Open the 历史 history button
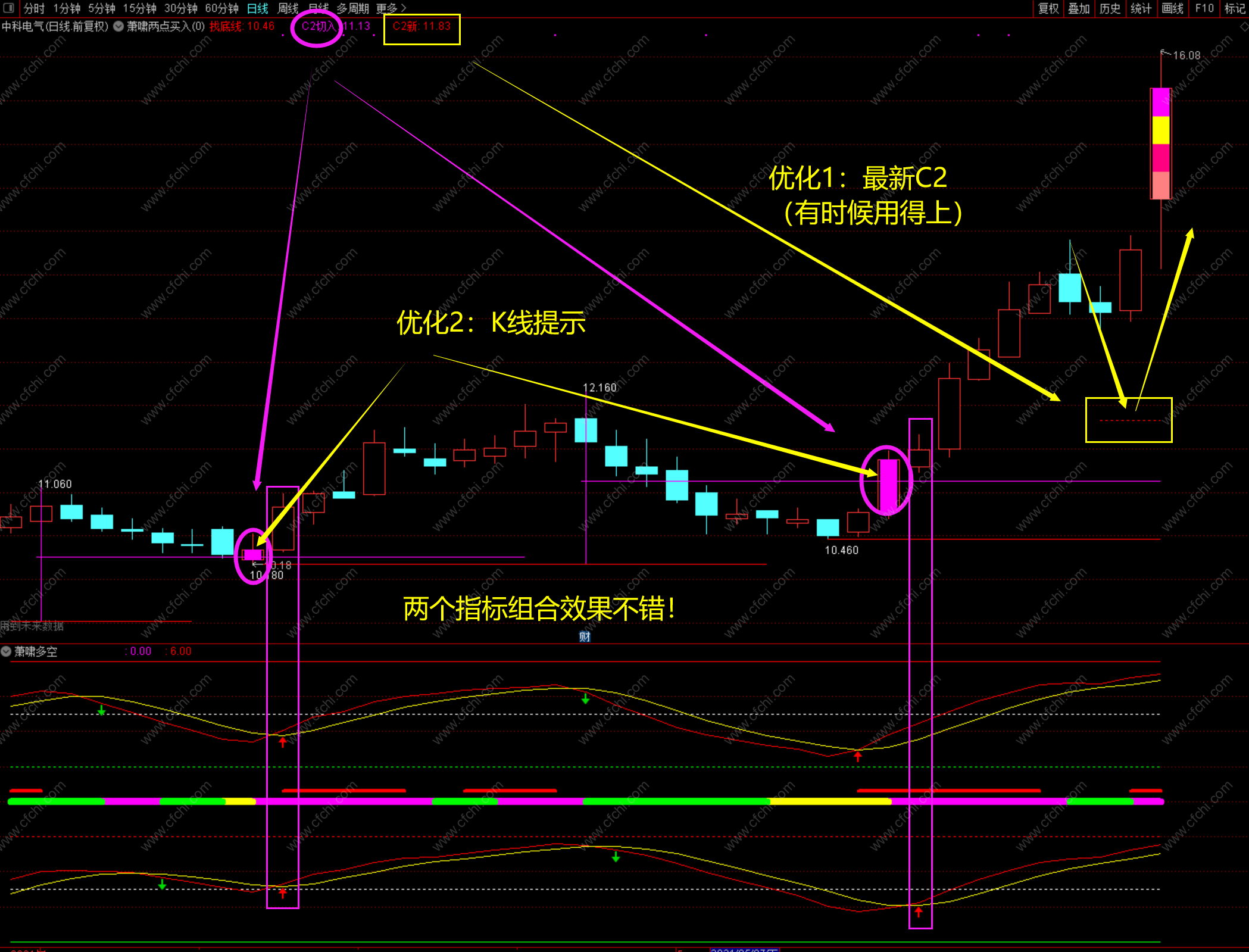Viewport: 1249px width, 952px height. coord(1110,8)
